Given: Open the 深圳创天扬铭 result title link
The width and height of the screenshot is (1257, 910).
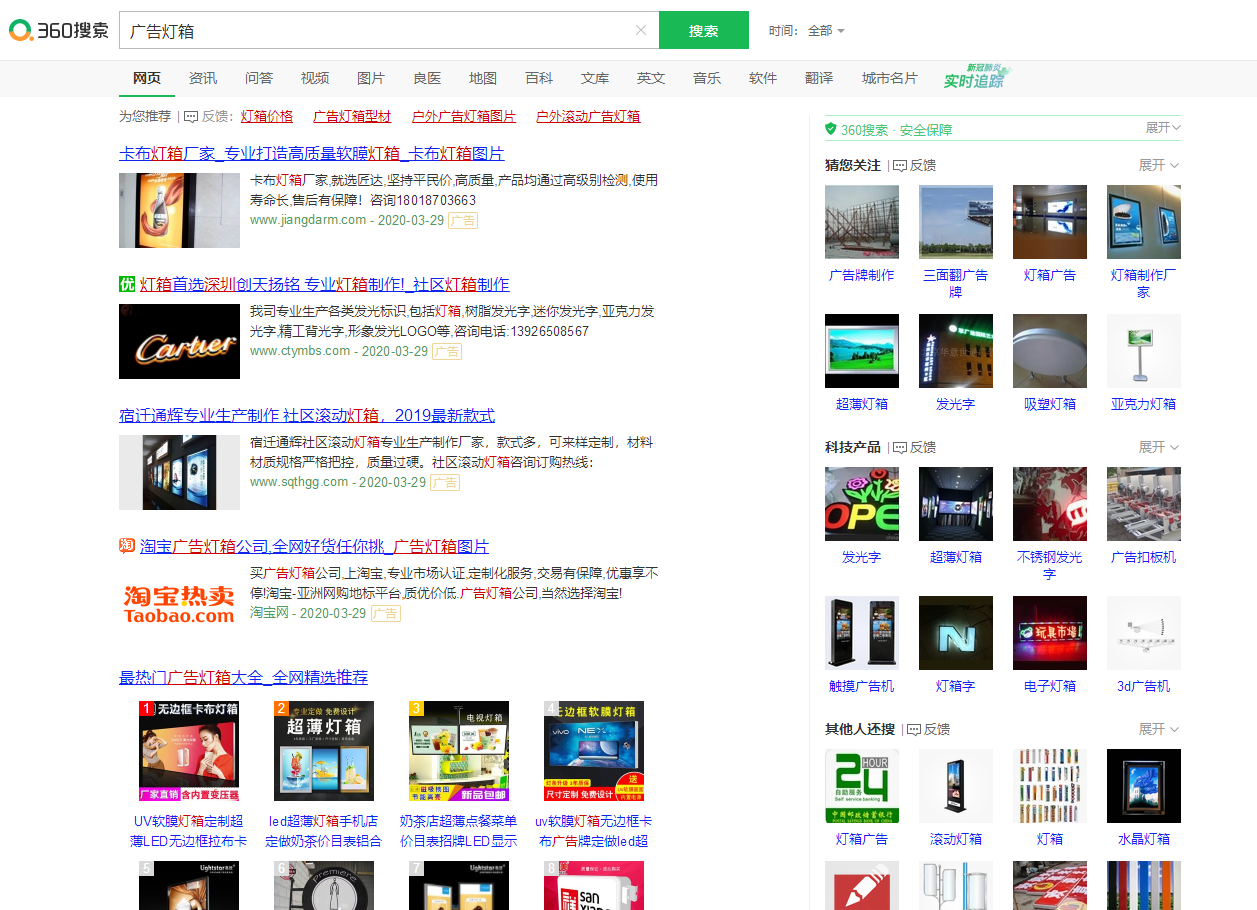Looking at the screenshot, I should 324,284.
